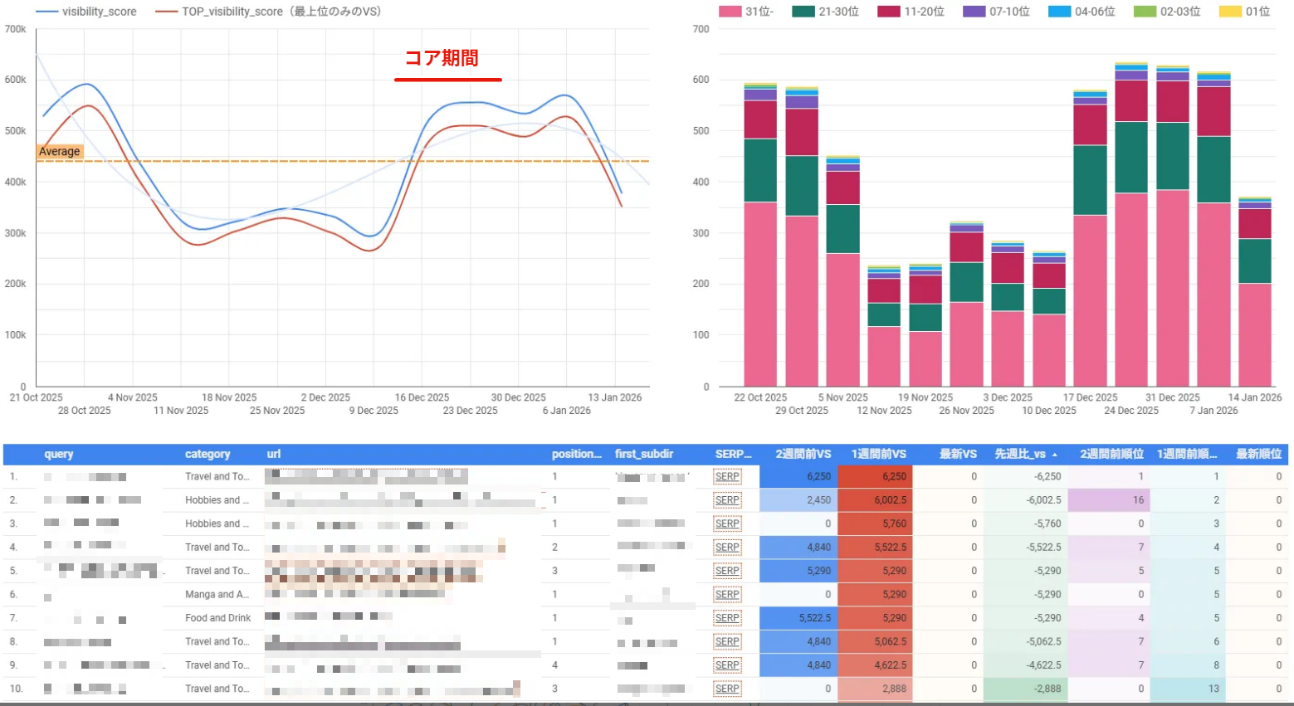The height and width of the screenshot is (706, 1294).
Task: Click the 02-03位 green legend swatch
Action: [1145, 12]
